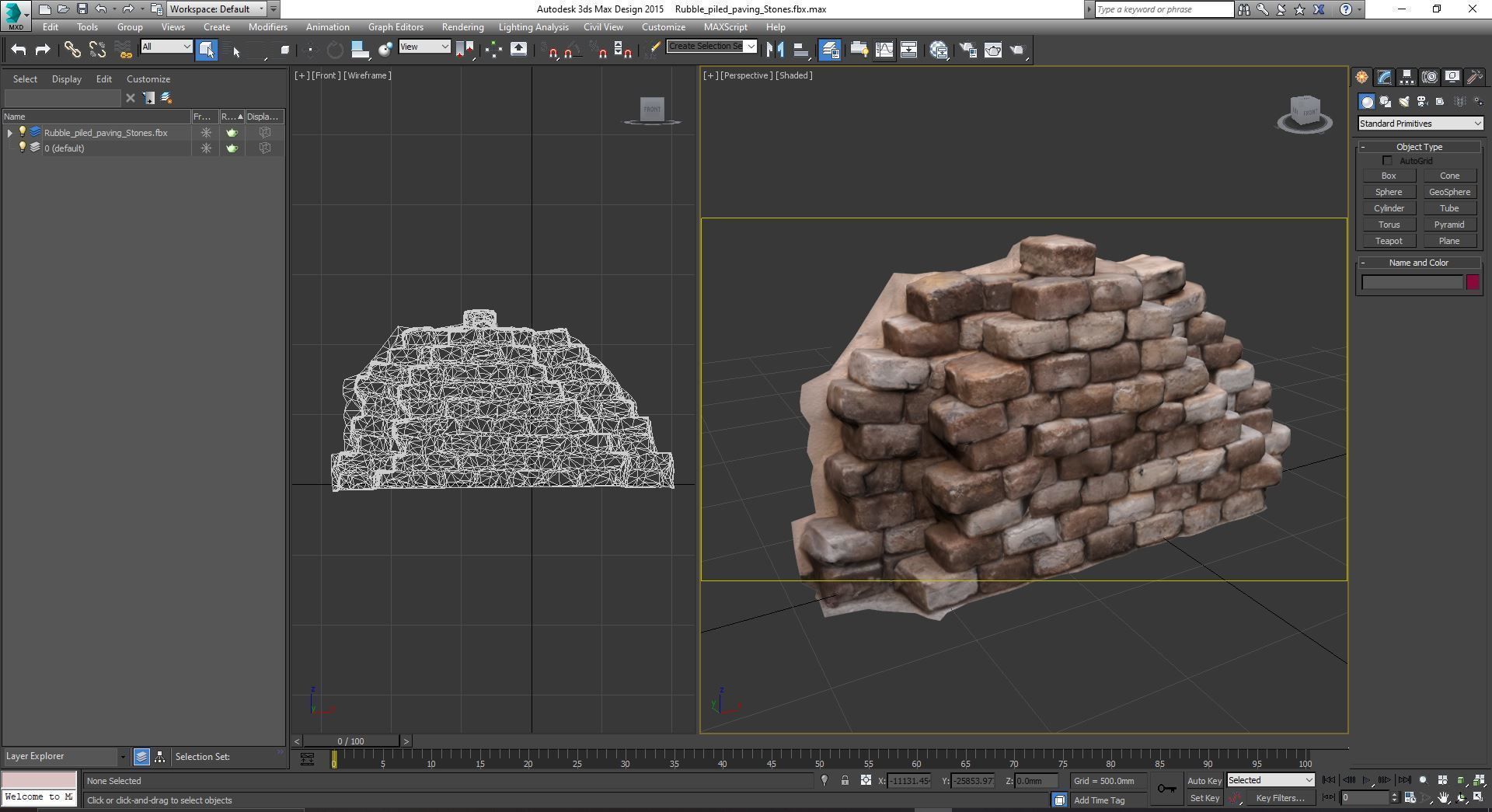
Task: Open the Time Configuration icon
Action: coord(1409,798)
